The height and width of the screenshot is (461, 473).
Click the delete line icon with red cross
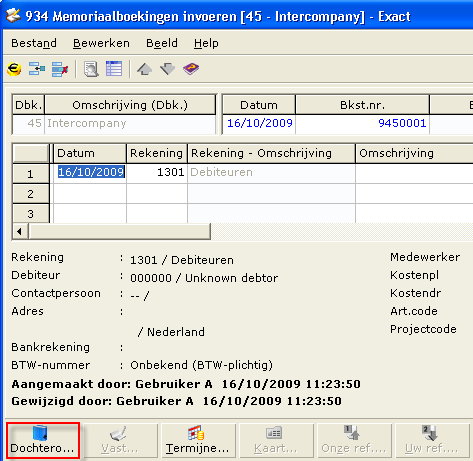click(x=60, y=69)
